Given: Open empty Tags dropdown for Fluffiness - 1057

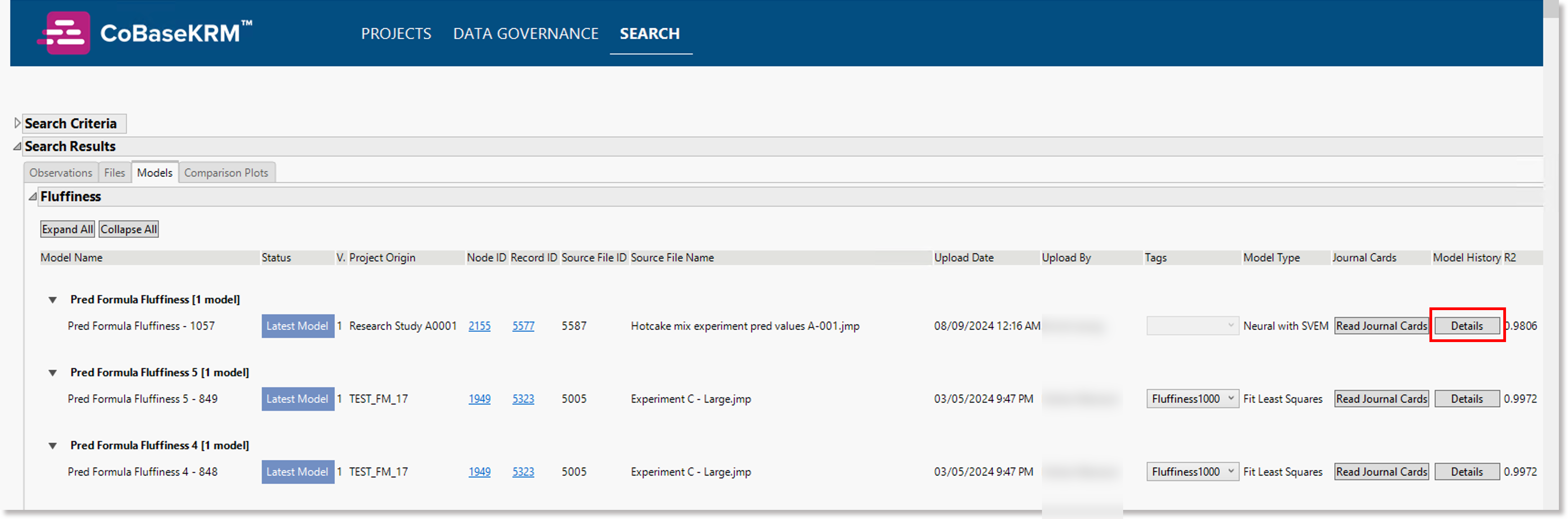Looking at the screenshot, I should pos(1192,326).
